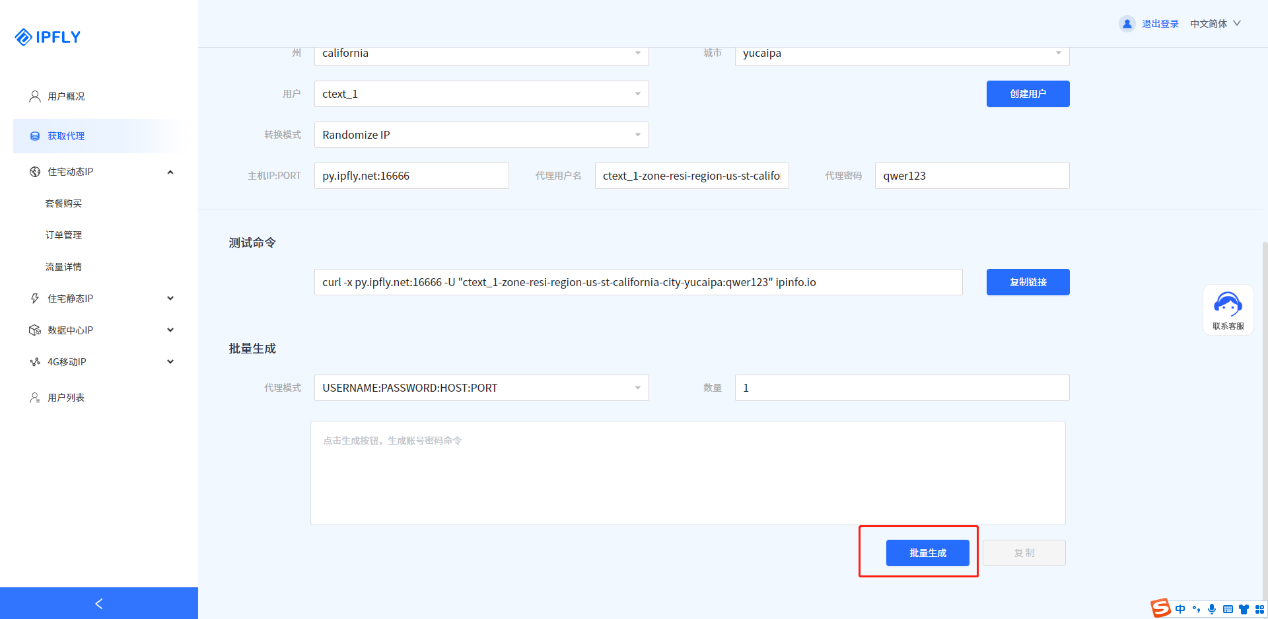Click the keyboard icon in IME toolbar
The image size is (1268, 619).
coord(1227,608)
